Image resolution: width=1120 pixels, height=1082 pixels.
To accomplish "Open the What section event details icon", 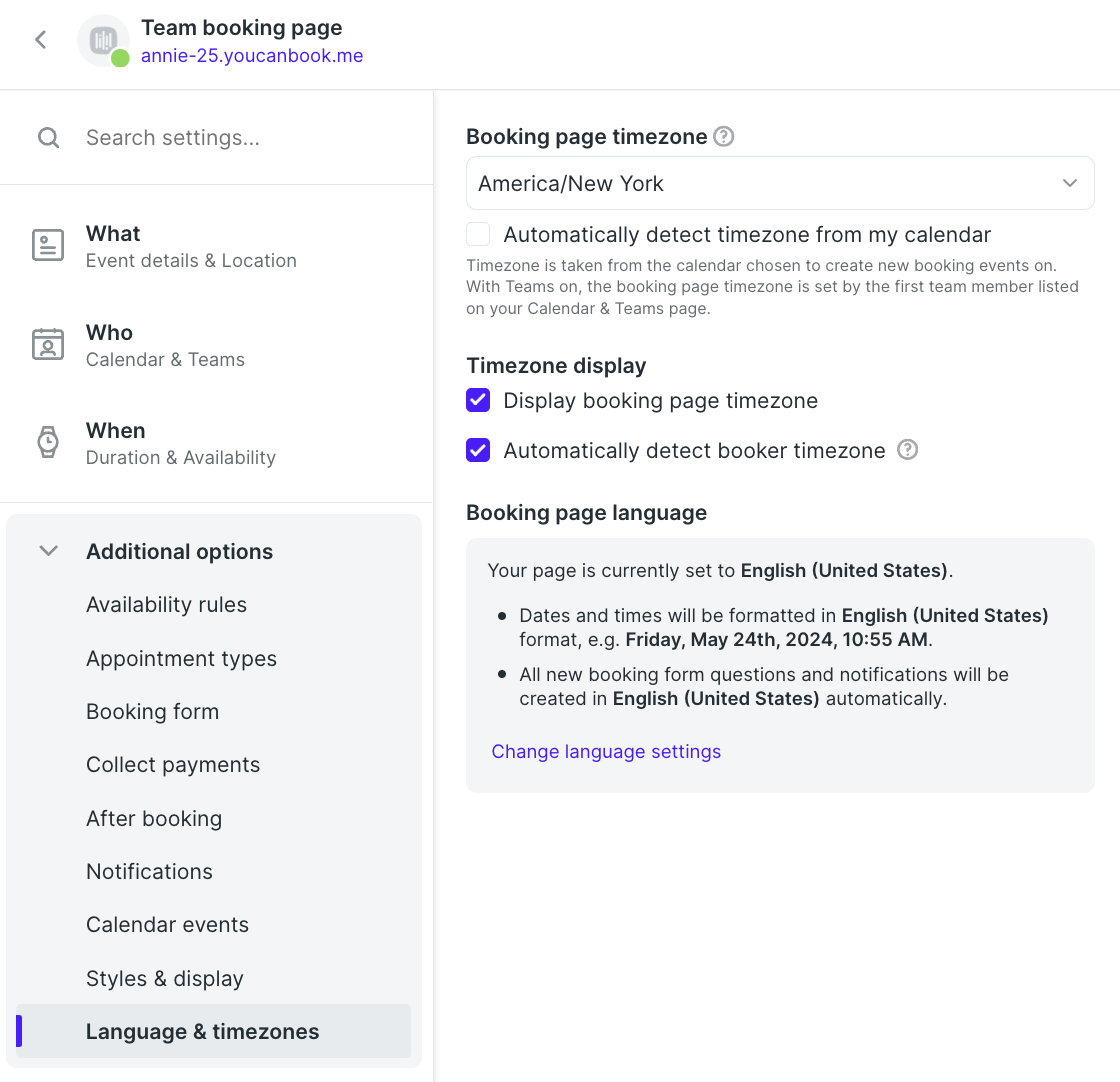I will 48,245.
